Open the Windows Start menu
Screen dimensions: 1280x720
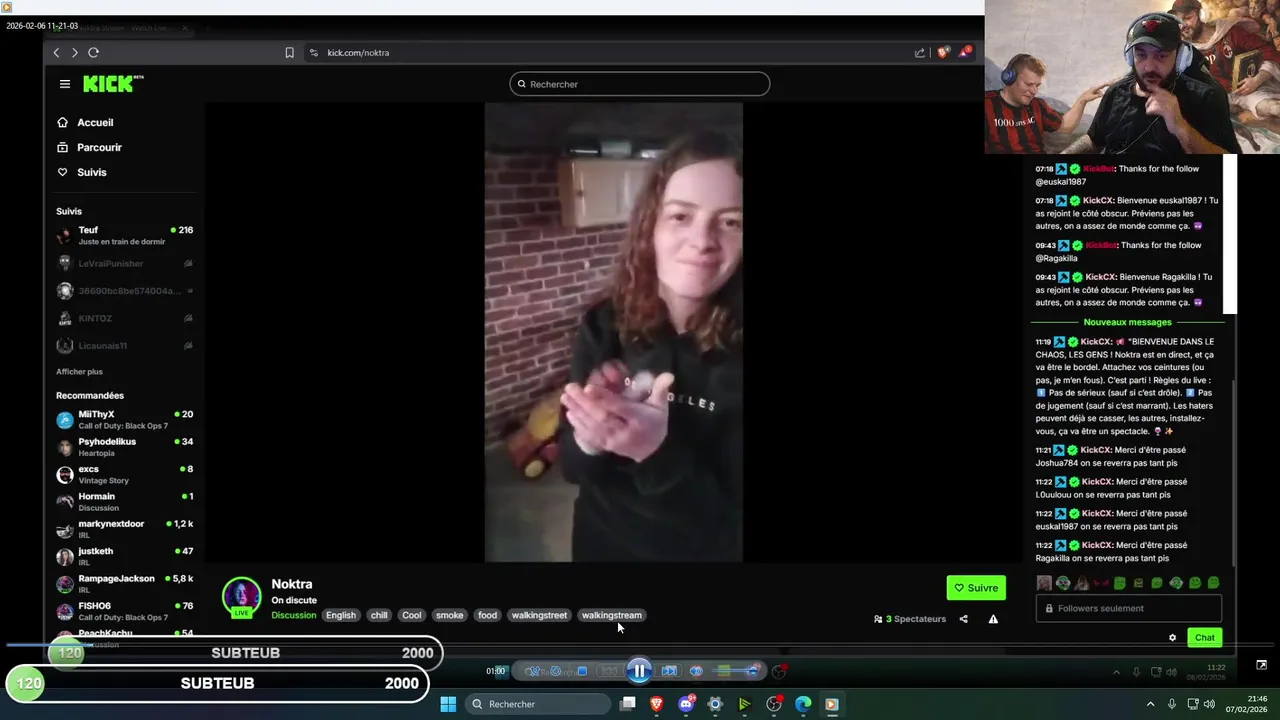click(448, 704)
